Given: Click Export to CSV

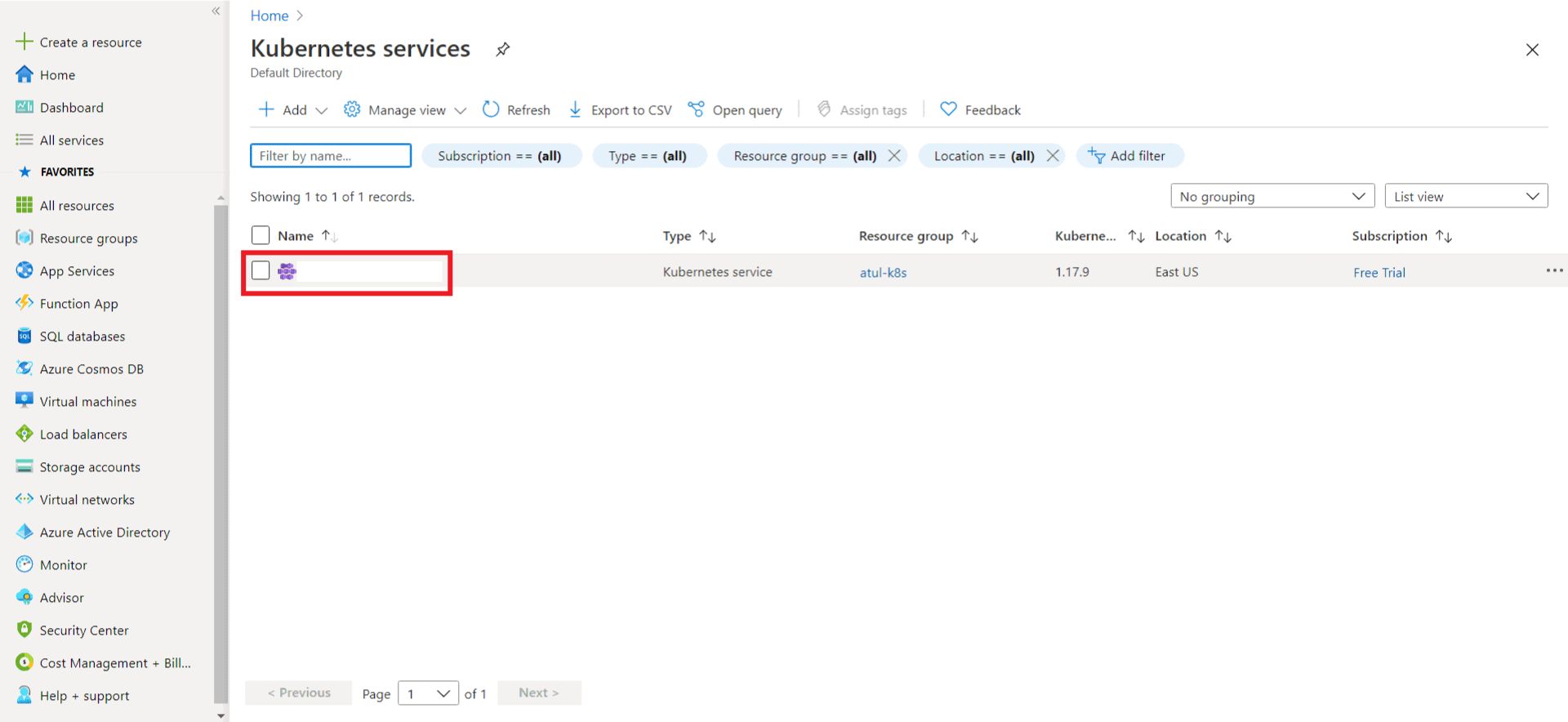Looking at the screenshot, I should tap(620, 109).
